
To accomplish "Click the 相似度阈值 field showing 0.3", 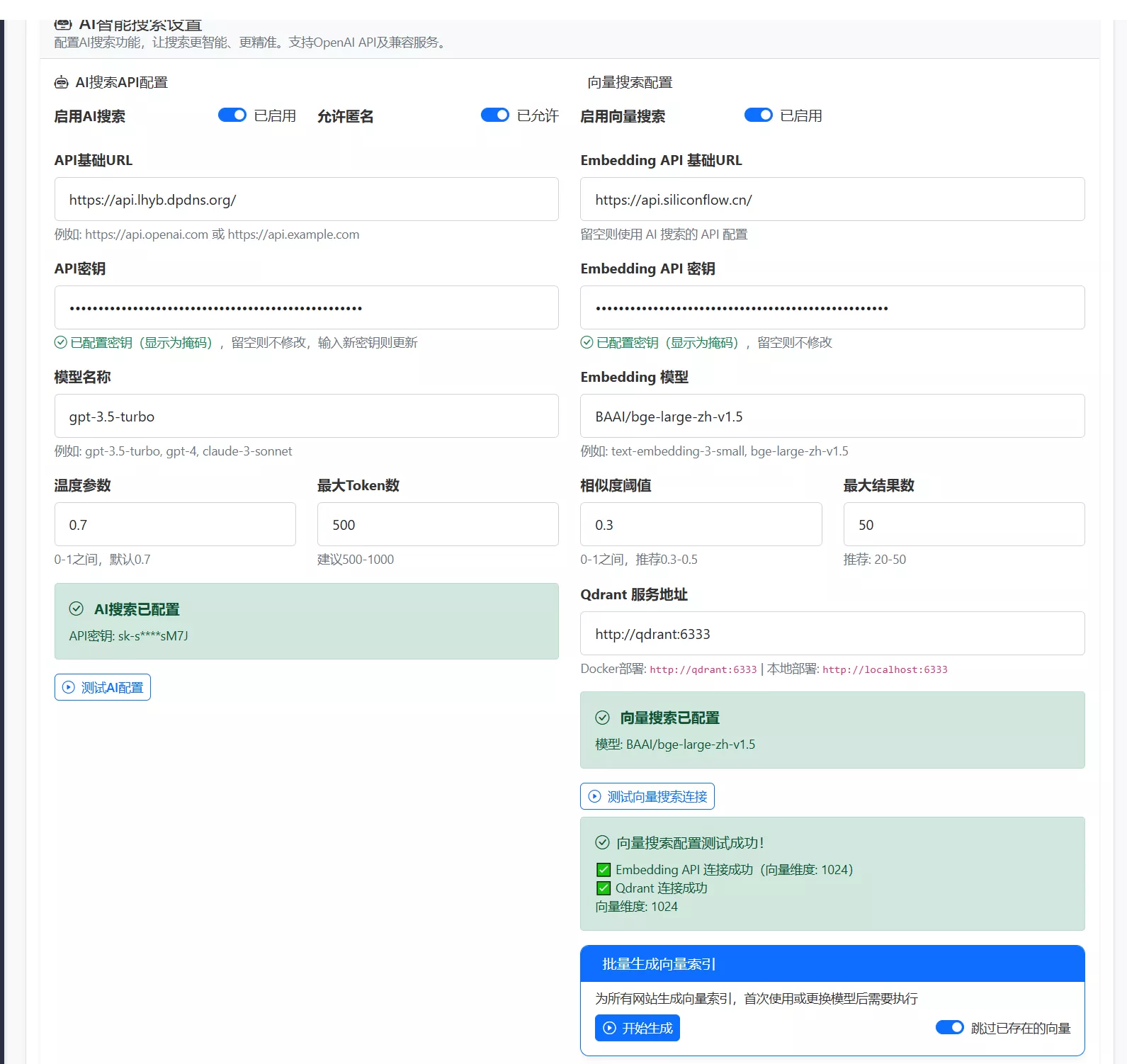I will point(701,524).
